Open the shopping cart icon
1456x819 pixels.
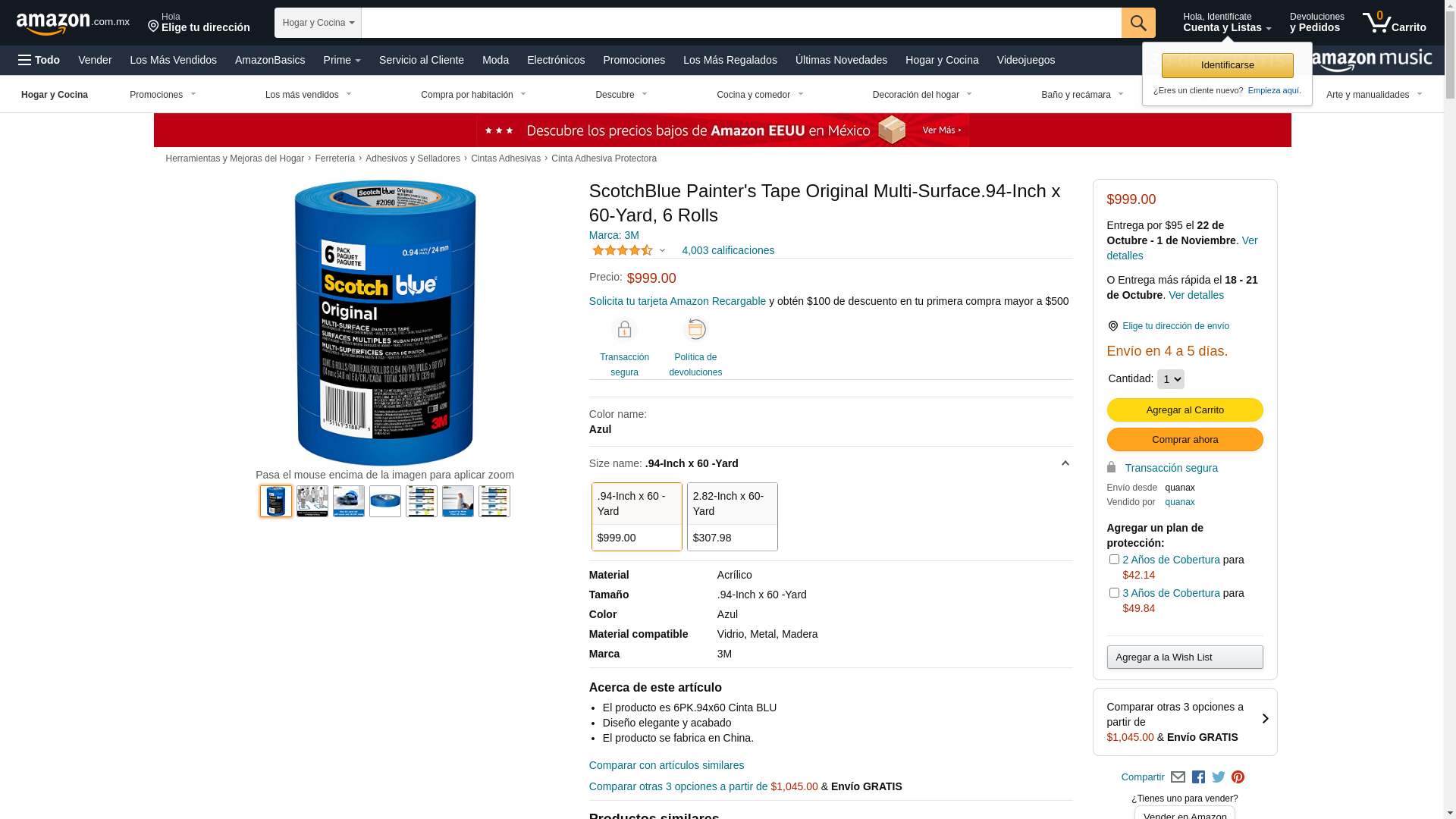pos(1394,23)
